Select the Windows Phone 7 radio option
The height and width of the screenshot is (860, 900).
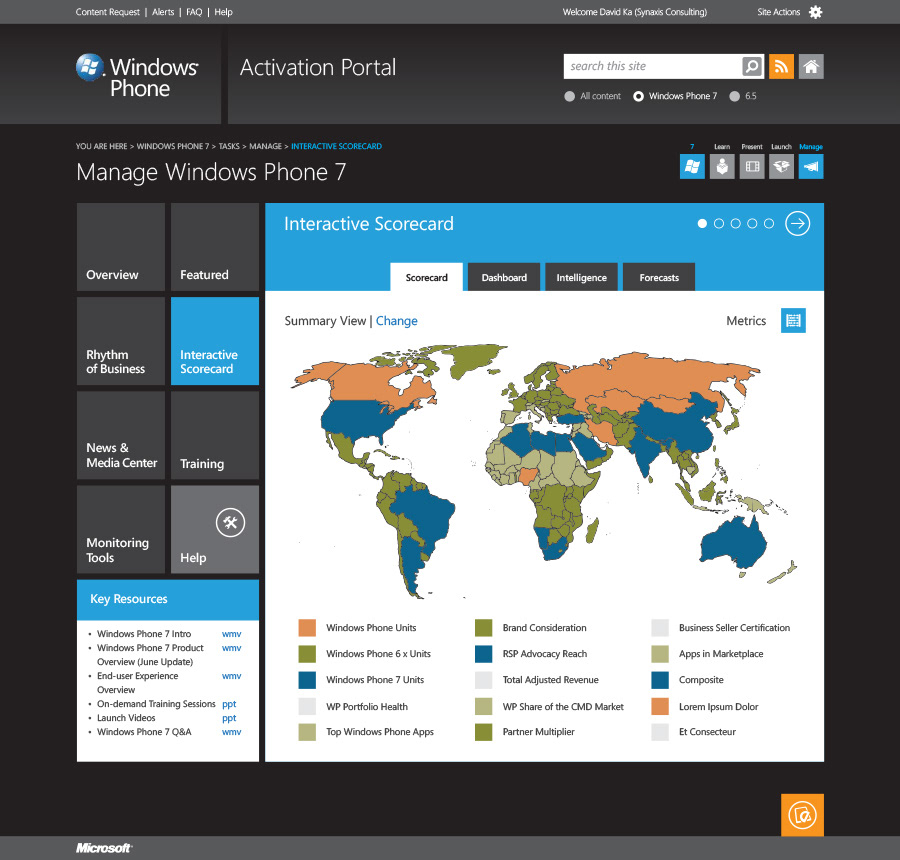[638, 96]
